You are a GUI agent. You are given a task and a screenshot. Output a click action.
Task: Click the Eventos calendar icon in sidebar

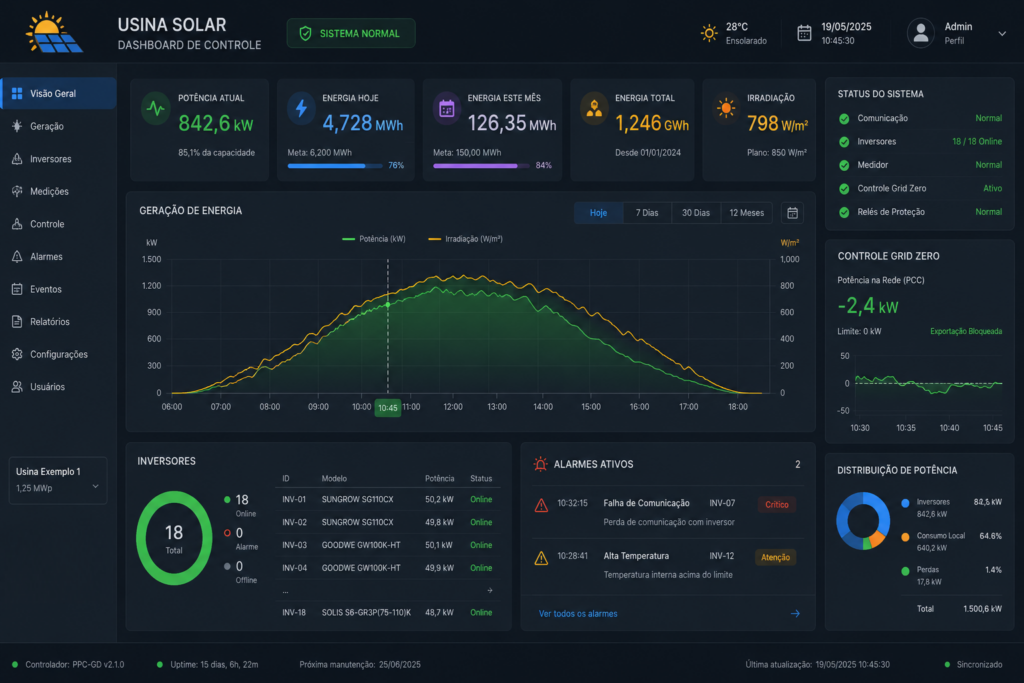pyautogui.click(x=17, y=289)
